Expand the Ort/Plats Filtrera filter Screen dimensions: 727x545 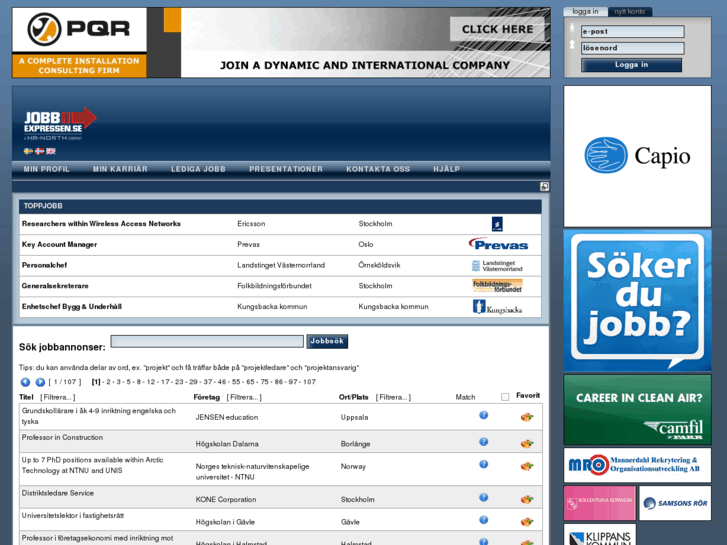pos(393,398)
